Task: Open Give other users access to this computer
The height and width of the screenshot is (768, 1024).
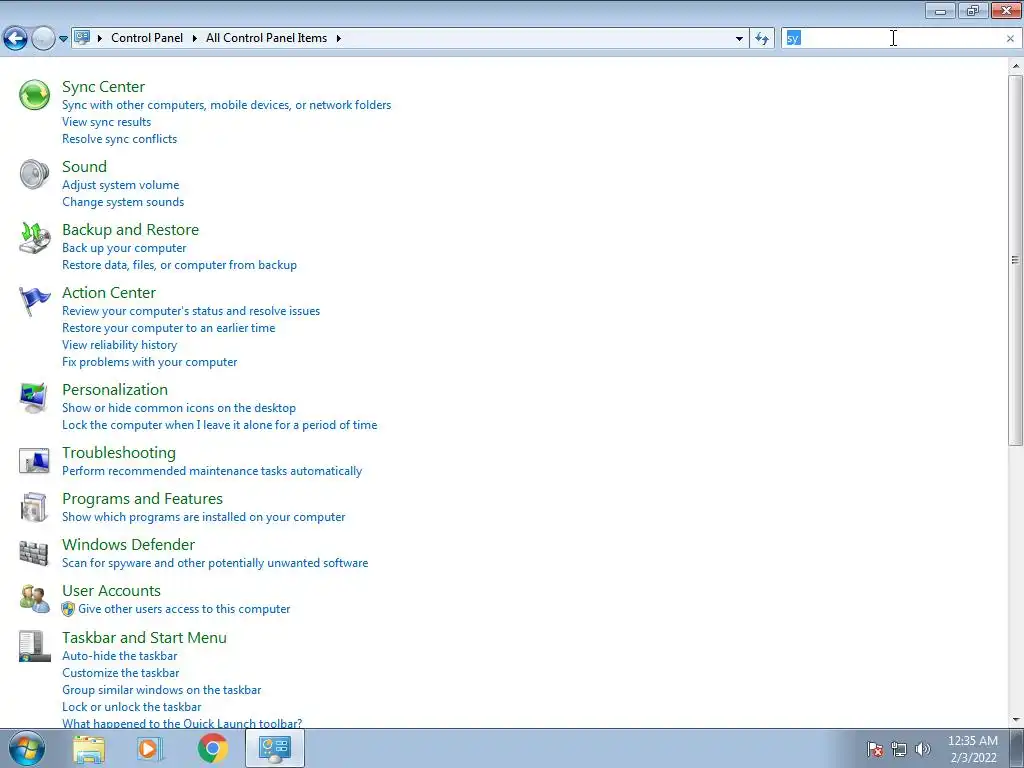Action: [x=184, y=609]
